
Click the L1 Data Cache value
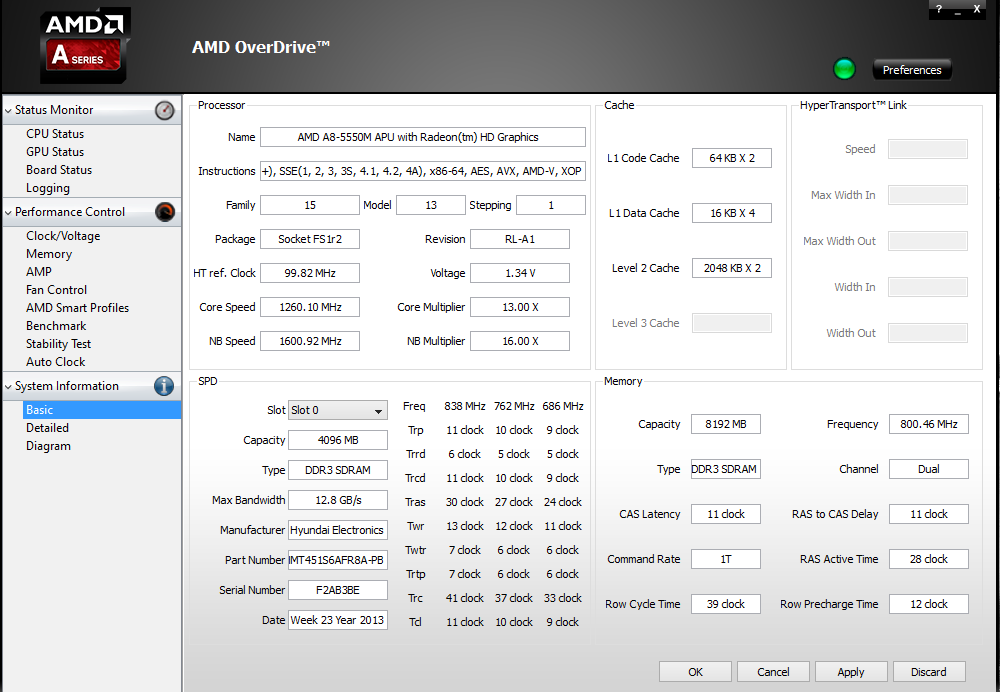pyautogui.click(x=732, y=213)
